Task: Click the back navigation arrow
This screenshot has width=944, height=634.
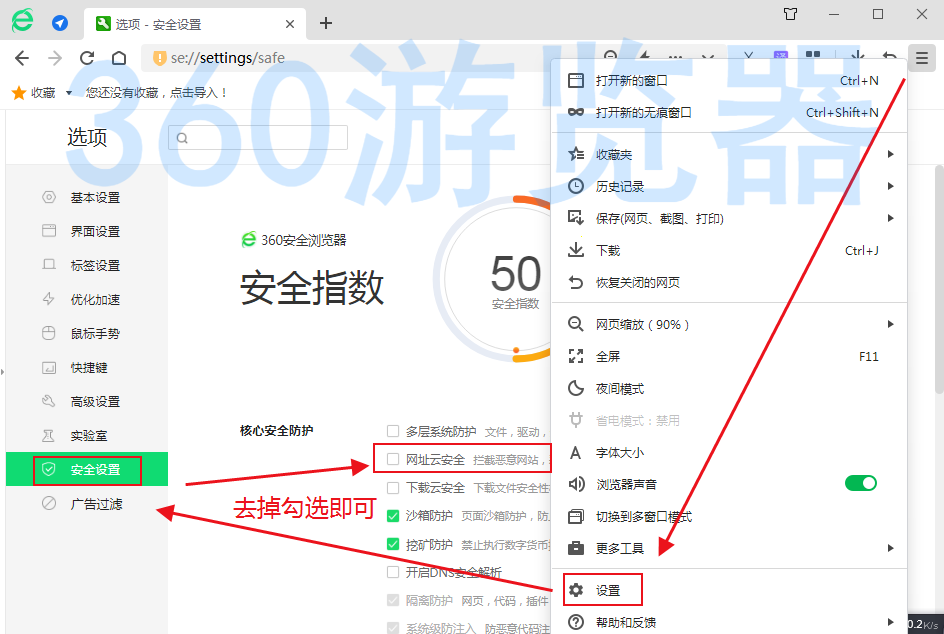Action: point(22,58)
